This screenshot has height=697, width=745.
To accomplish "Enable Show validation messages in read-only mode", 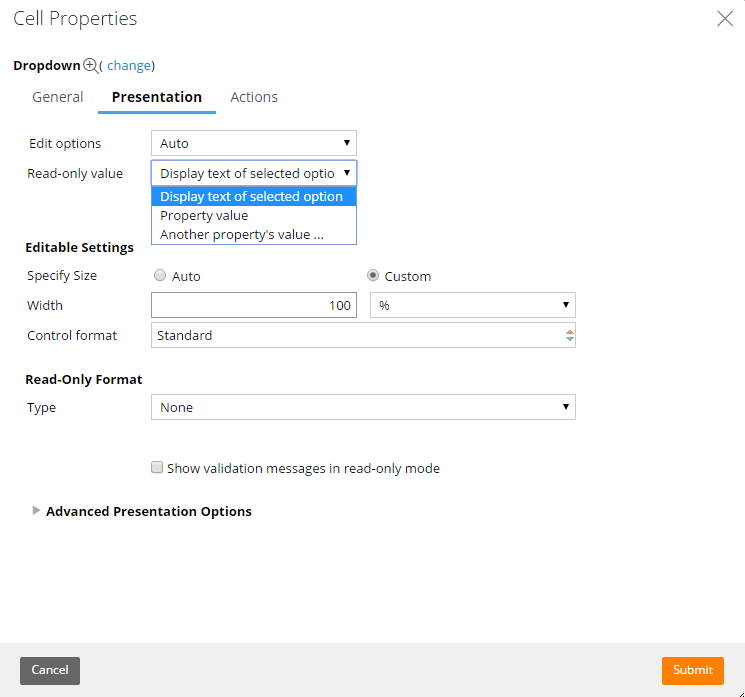I will click(x=157, y=468).
